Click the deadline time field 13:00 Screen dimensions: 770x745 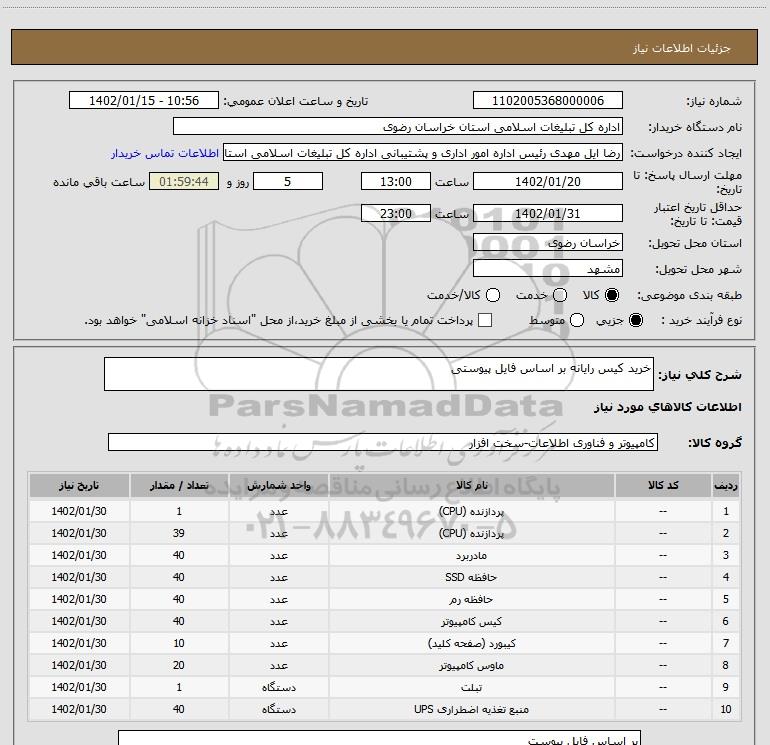point(396,182)
